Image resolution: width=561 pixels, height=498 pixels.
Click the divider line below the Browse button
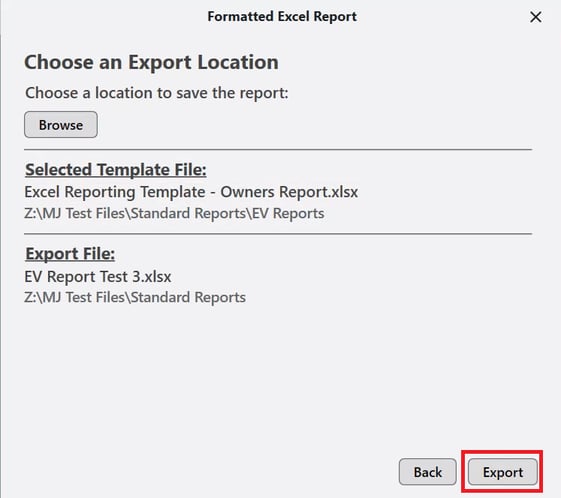[278, 150]
